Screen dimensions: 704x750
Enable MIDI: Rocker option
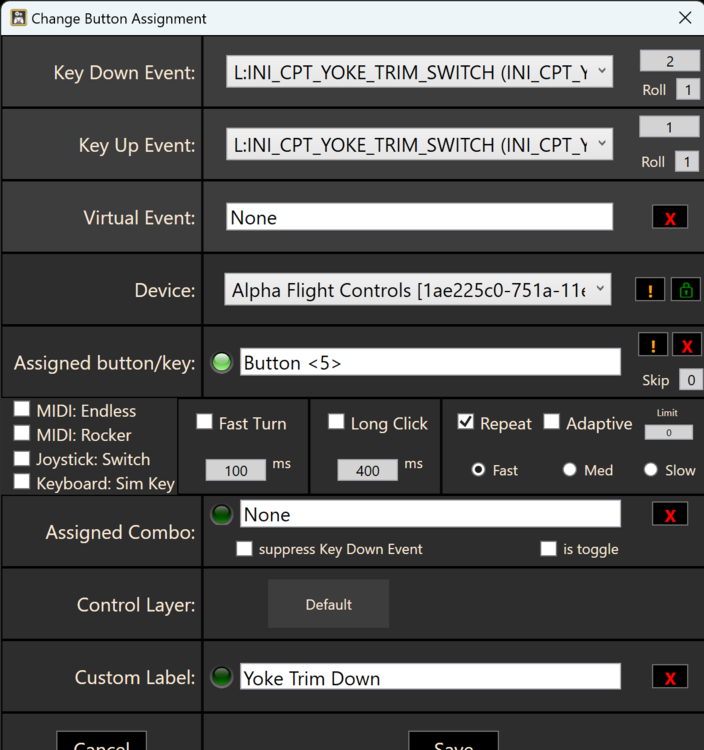(x=22, y=435)
